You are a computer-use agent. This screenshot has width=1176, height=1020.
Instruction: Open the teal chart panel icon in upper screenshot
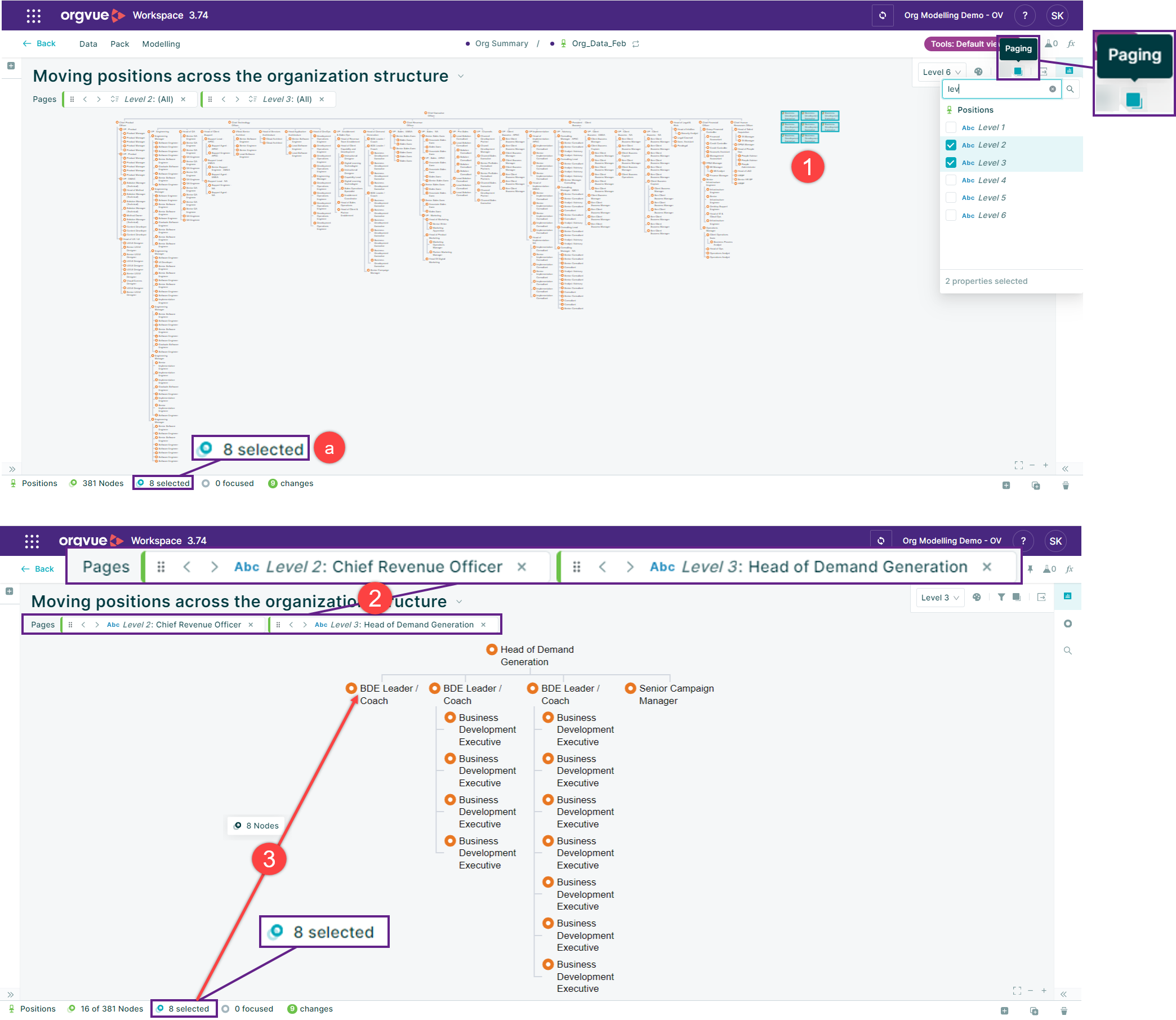pyautogui.click(x=1069, y=70)
